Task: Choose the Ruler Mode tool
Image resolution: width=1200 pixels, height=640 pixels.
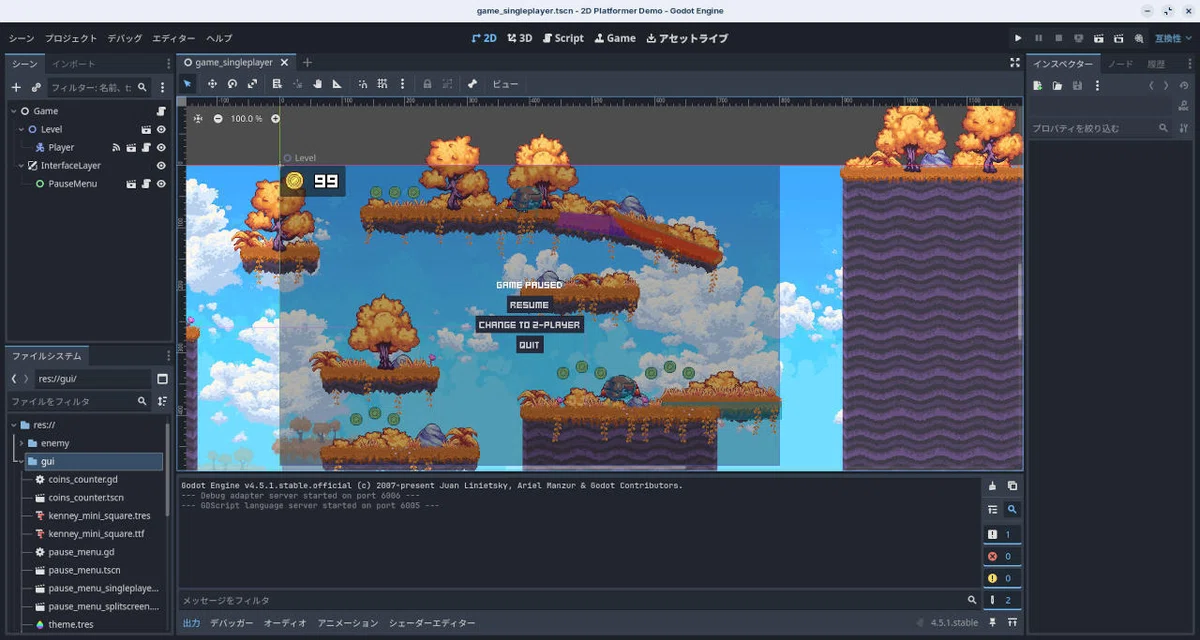Action: (x=337, y=84)
